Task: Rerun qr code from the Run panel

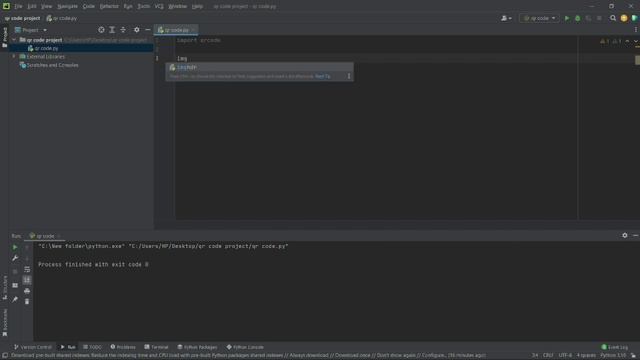Action: (x=15, y=247)
